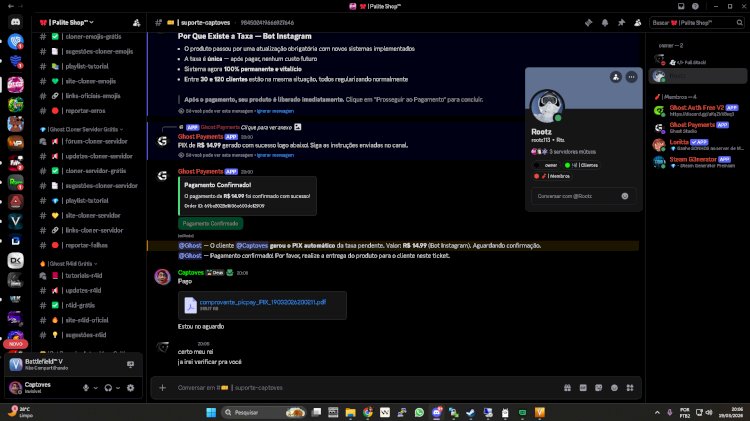
Task: Click the add friend icon in Rootz profile
Action: [616, 77]
